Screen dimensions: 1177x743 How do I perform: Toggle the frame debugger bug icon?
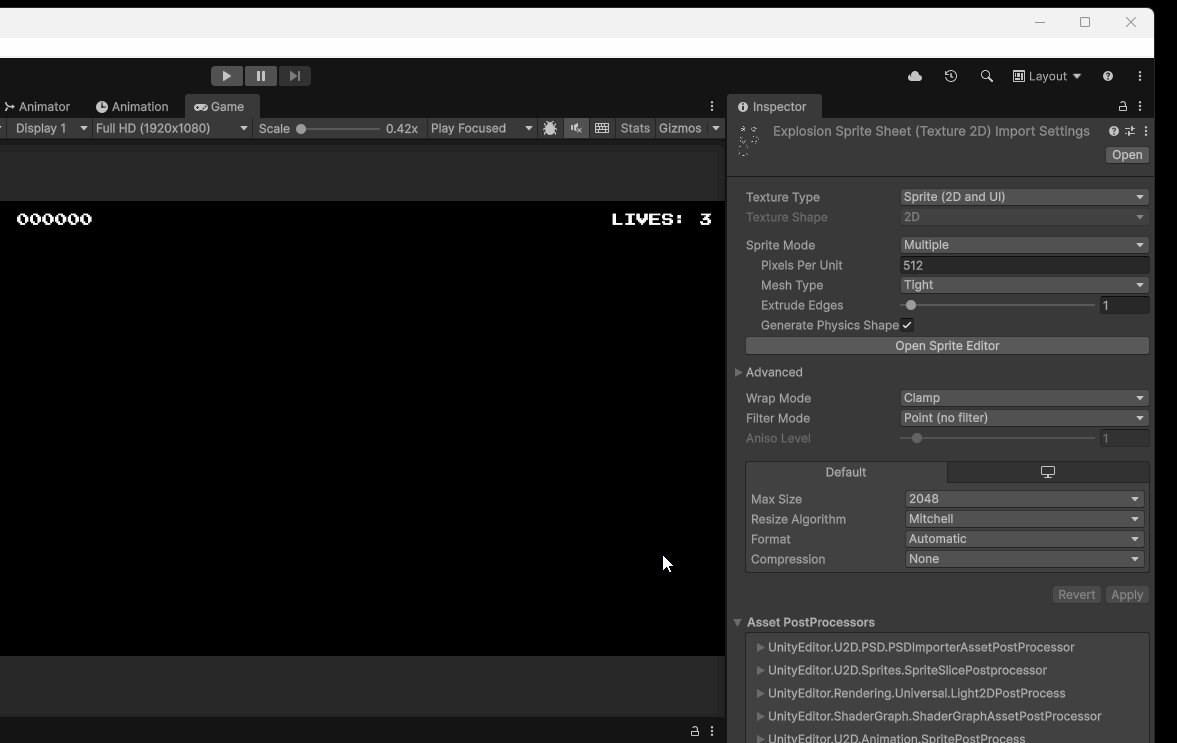[550, 128]
